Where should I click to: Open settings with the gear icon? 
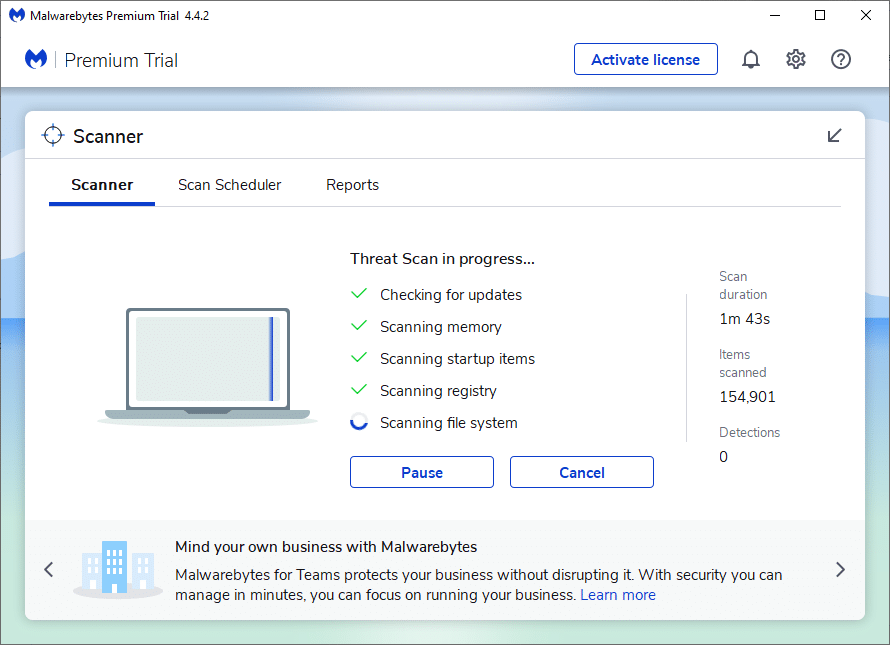[796, 59]
